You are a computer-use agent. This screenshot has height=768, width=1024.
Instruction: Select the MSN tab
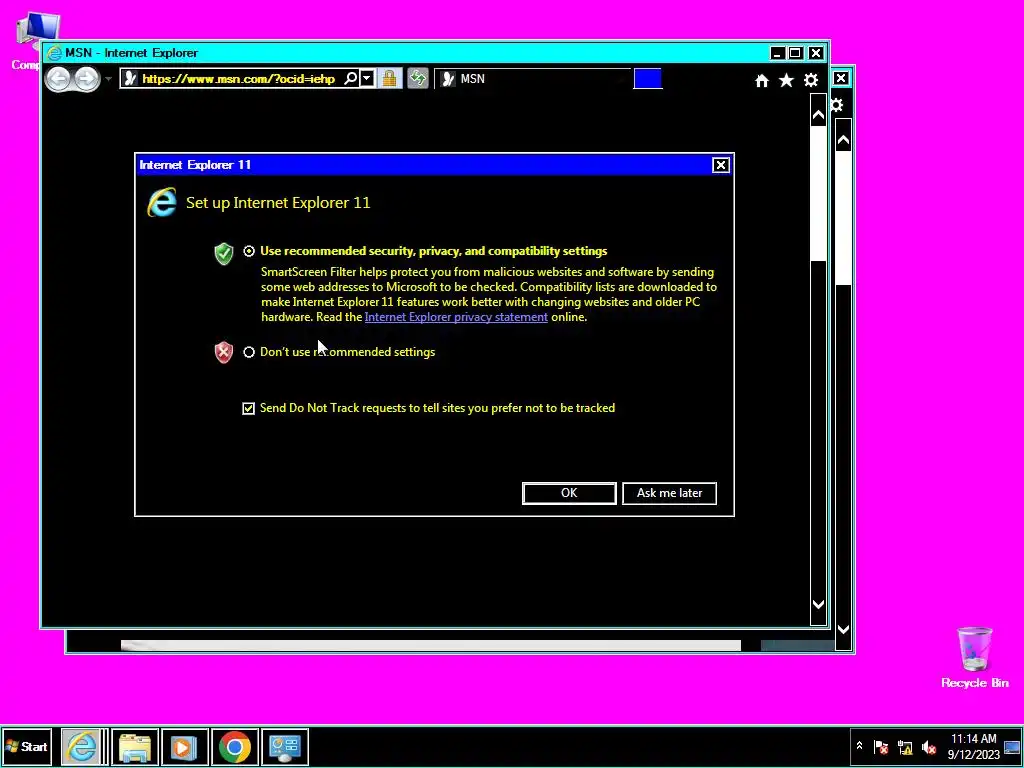532,79
